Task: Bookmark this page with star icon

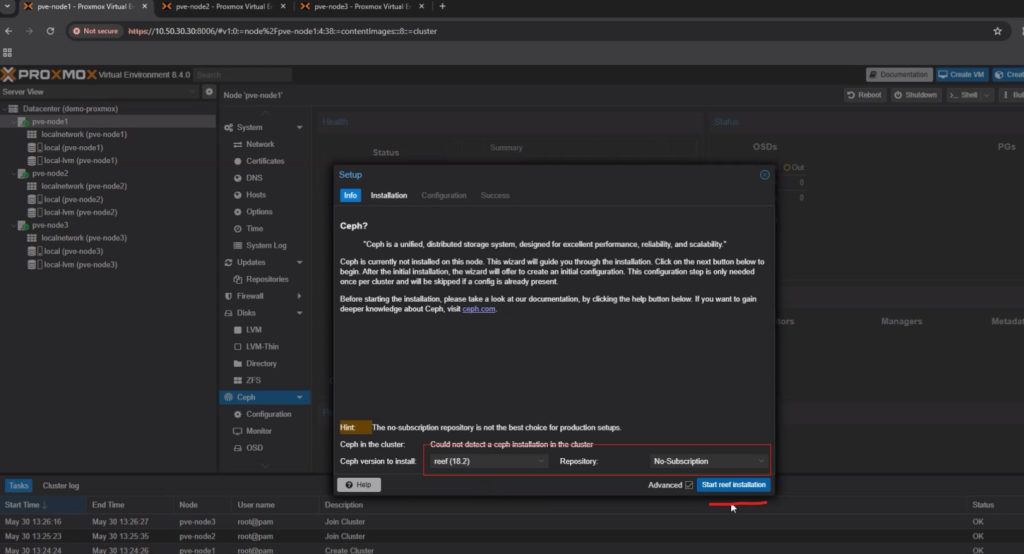Action: pyautogui.click(x=997, y=31)
